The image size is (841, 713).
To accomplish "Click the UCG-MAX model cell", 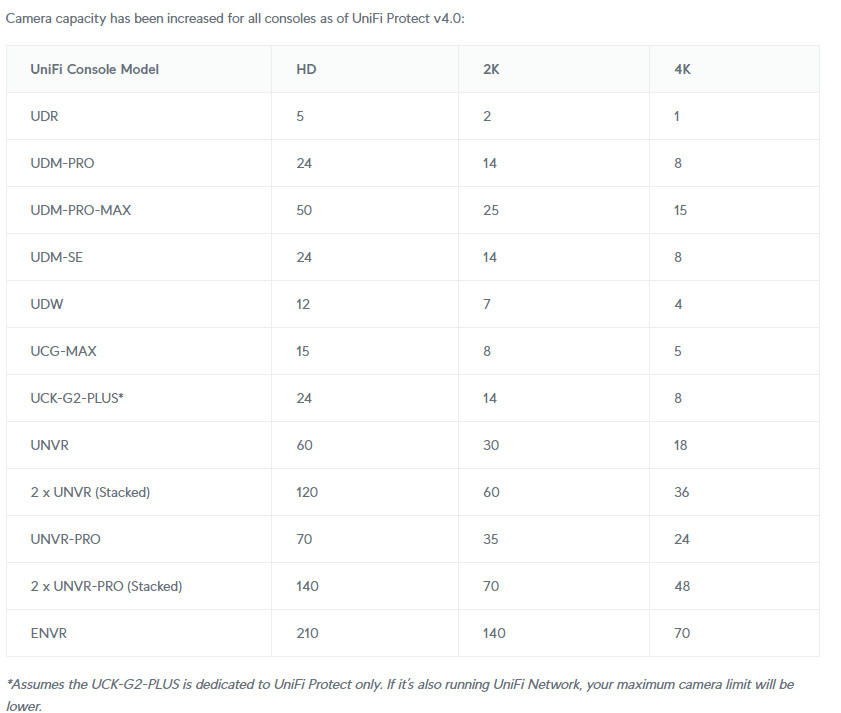I will point(63,351).
